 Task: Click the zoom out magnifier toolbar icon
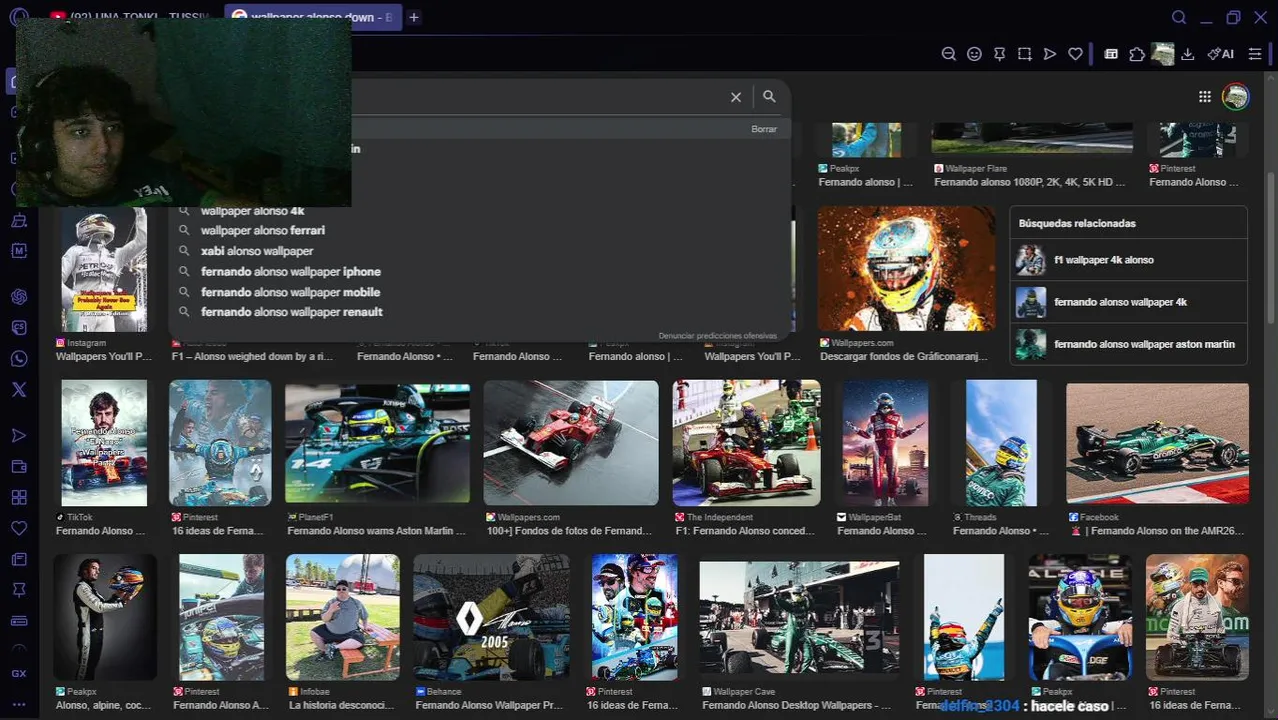click(x=949, y=54)
